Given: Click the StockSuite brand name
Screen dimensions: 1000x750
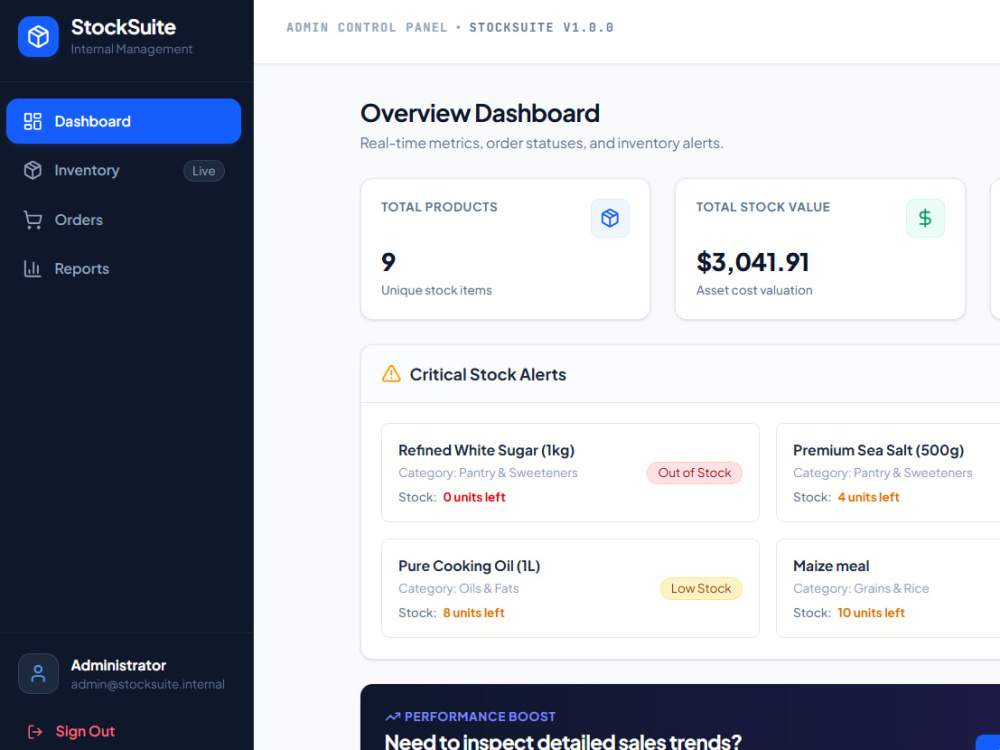Looking at the screenshot, I should click(x=123, y=27).
